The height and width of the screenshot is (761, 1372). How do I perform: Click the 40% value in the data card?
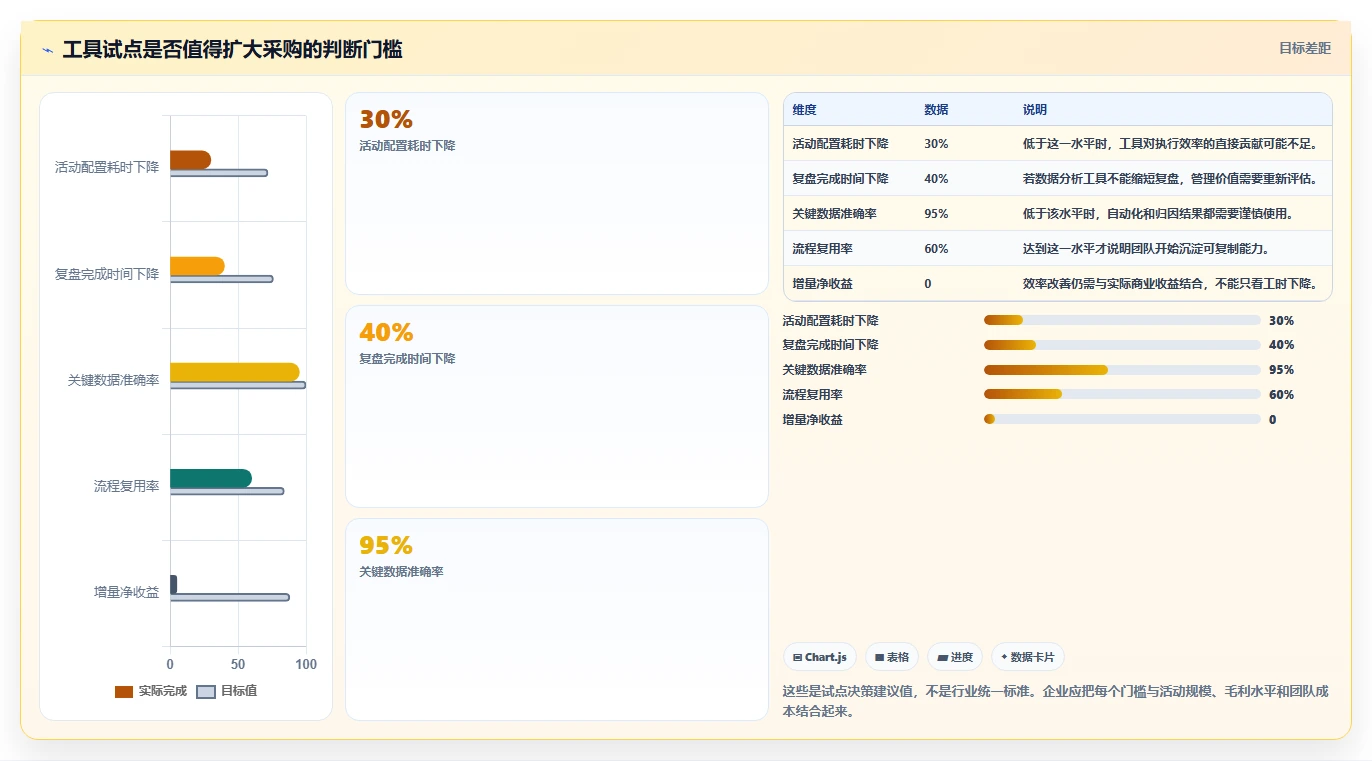coord(386,332)
